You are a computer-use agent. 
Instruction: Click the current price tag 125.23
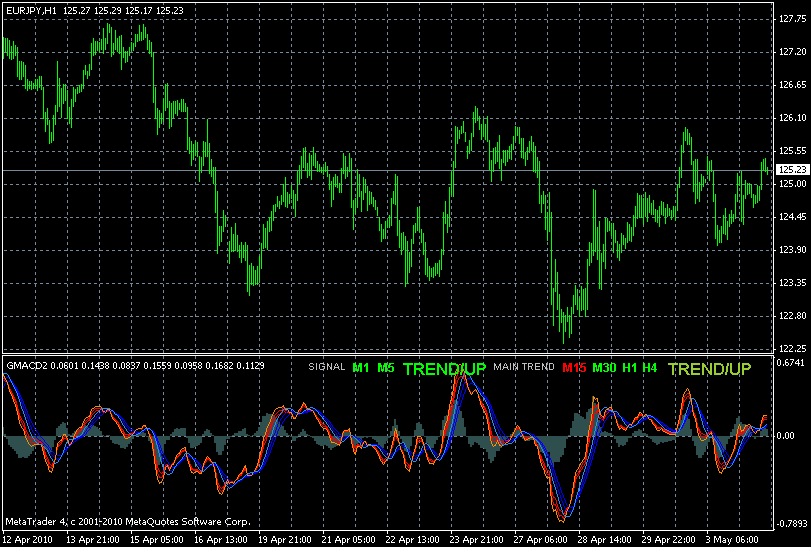tap(791, 170)
